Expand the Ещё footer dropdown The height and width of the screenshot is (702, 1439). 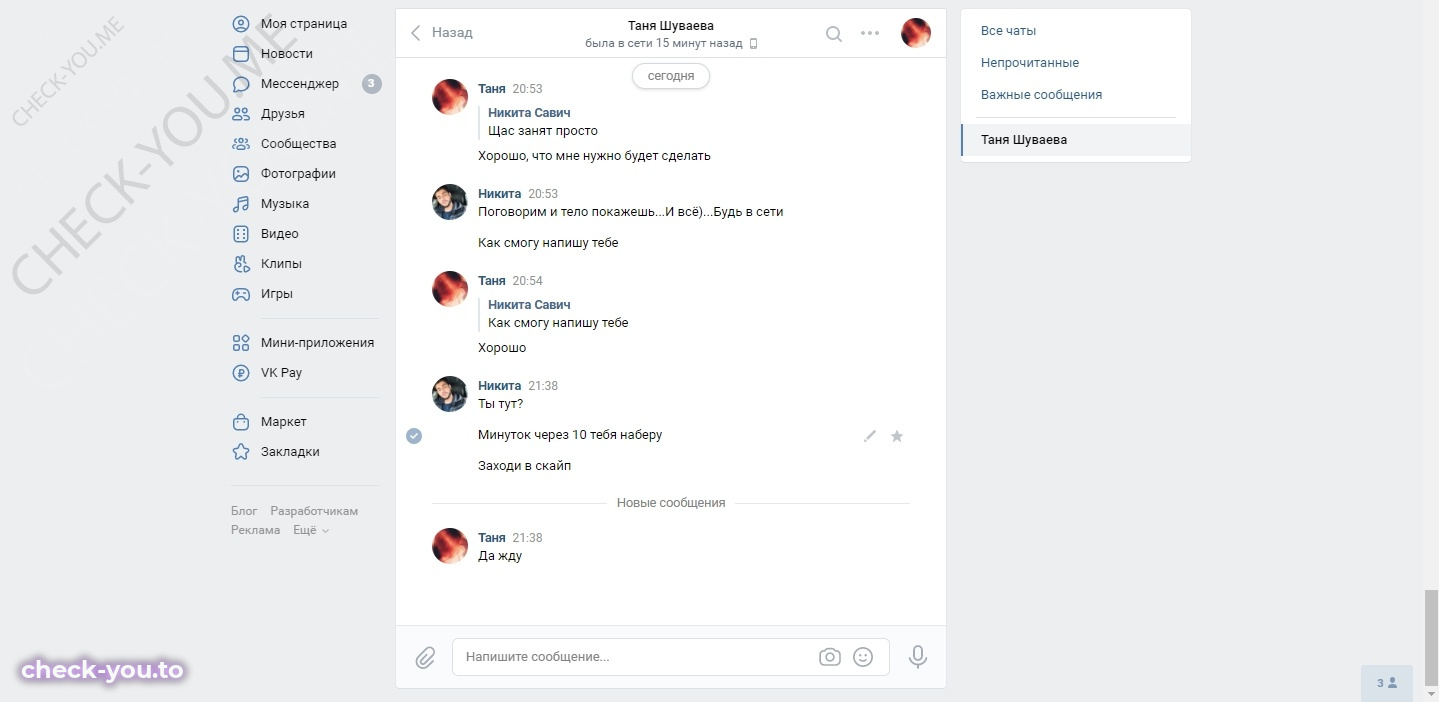point(311,530)
